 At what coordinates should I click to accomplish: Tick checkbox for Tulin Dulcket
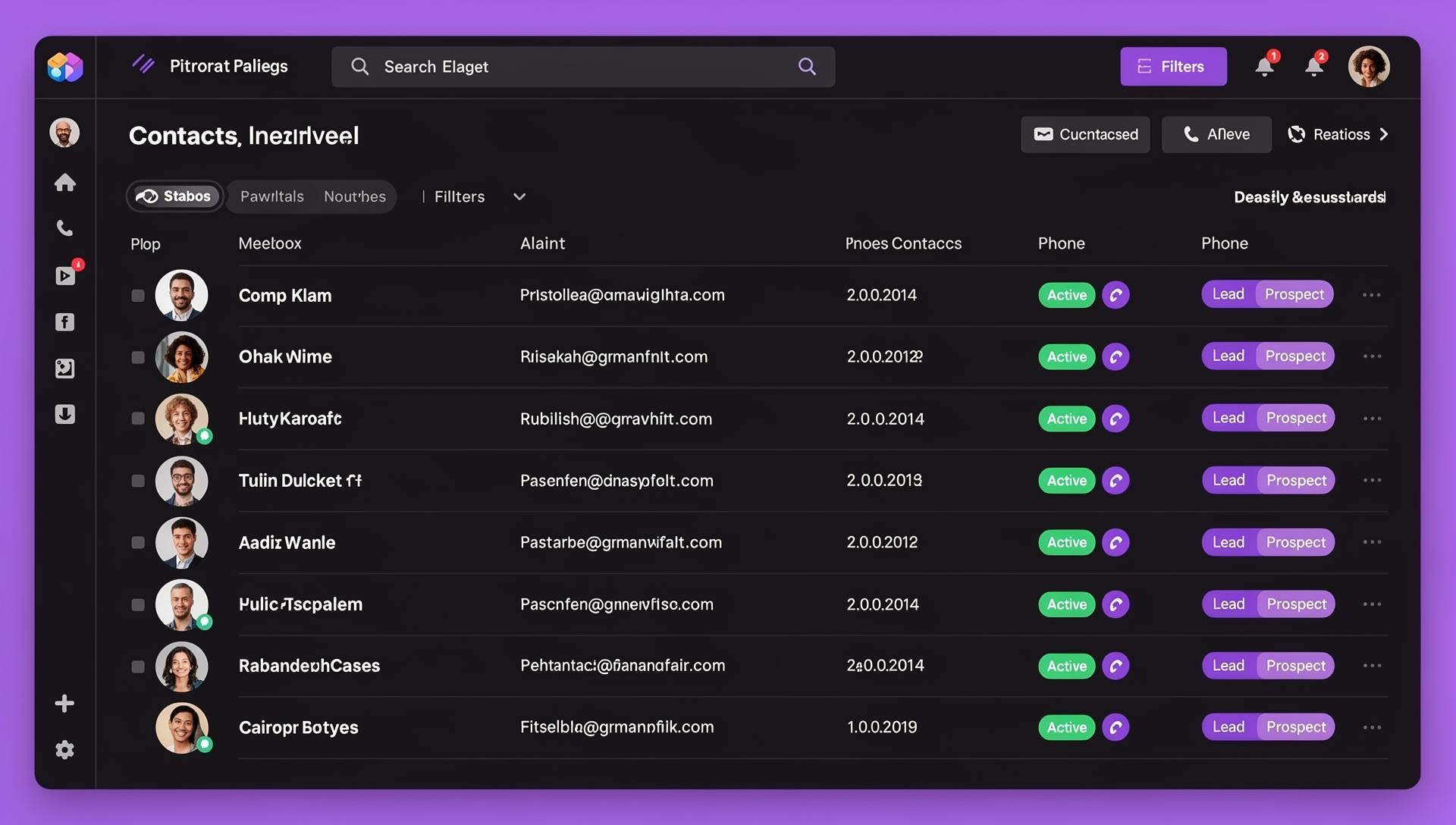(138, 481)
